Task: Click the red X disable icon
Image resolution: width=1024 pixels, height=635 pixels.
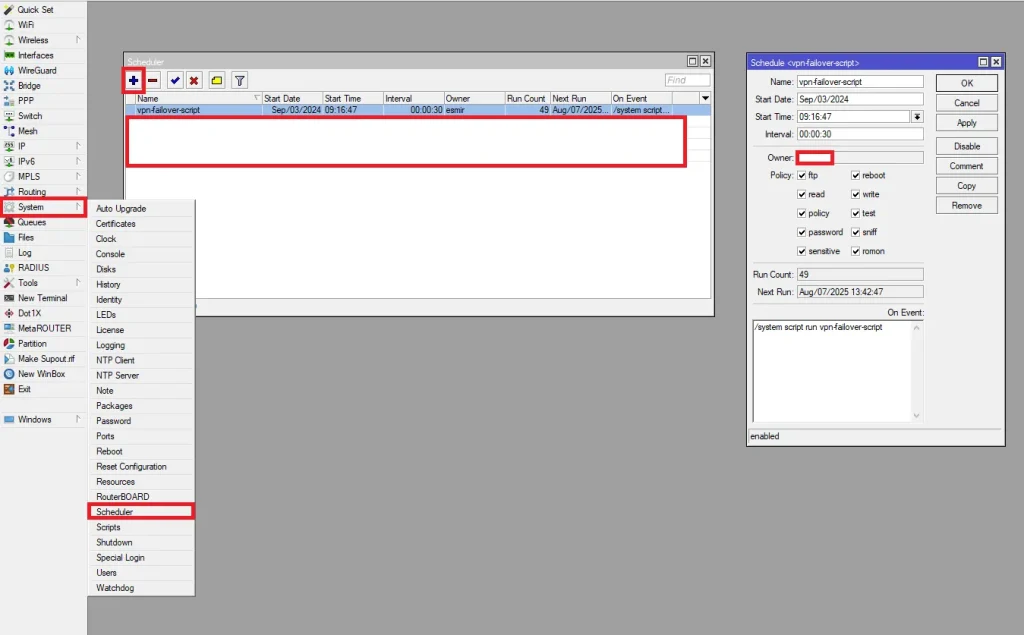Action: pyautogui.click(x=194, y=80)
